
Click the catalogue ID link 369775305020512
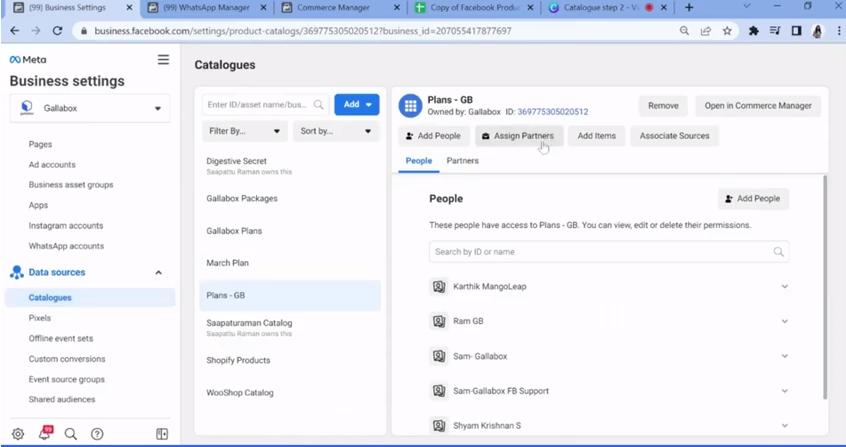(552, 112)
